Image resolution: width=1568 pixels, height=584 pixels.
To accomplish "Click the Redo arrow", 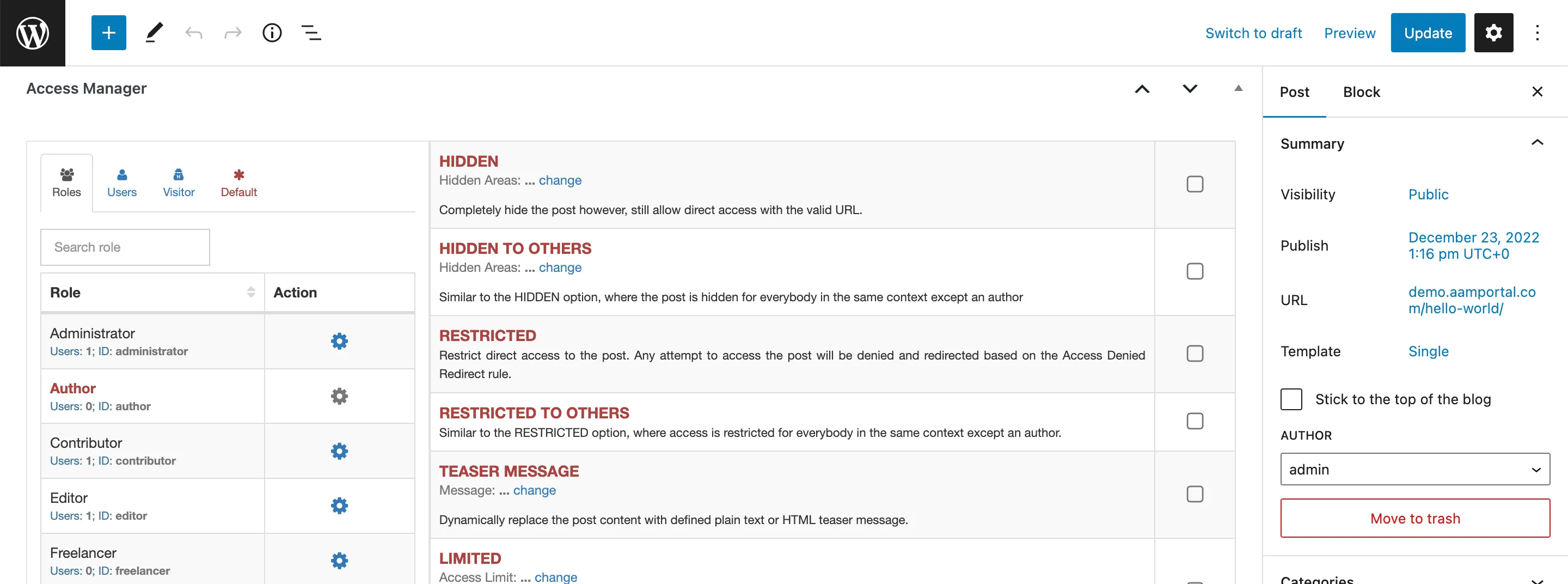I will tap(232, 33).
